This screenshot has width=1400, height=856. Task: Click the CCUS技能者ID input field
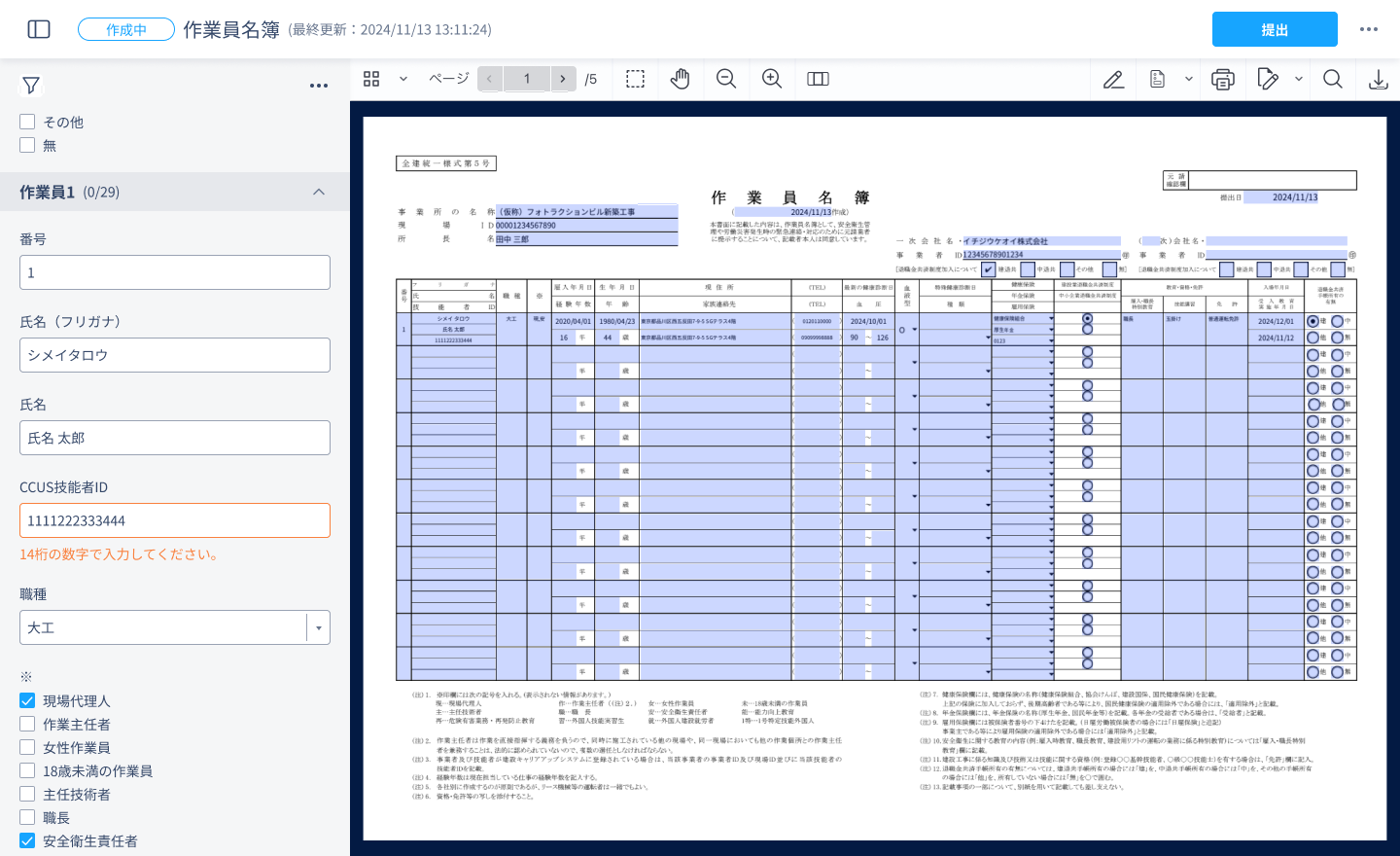tap(175, 520)
